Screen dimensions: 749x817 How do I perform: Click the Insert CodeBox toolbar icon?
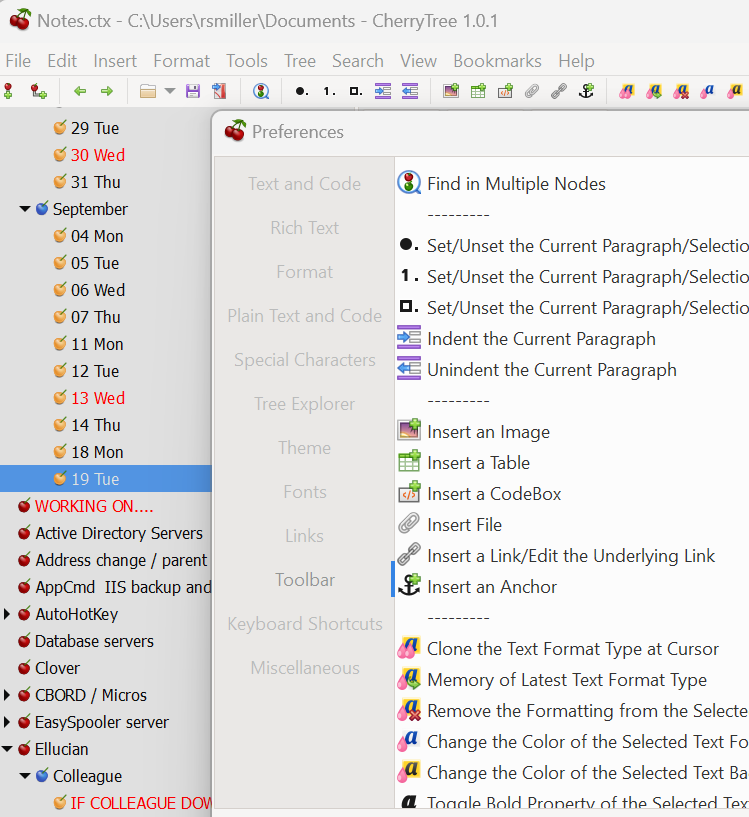(505, 91)
